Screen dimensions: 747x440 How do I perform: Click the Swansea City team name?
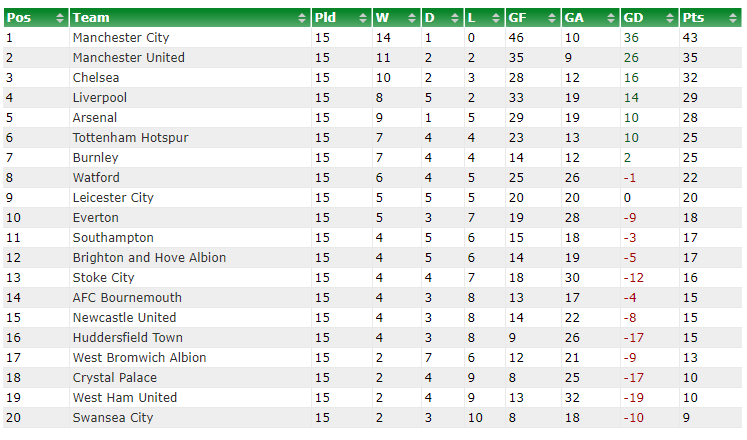click(x=113, y=418)
